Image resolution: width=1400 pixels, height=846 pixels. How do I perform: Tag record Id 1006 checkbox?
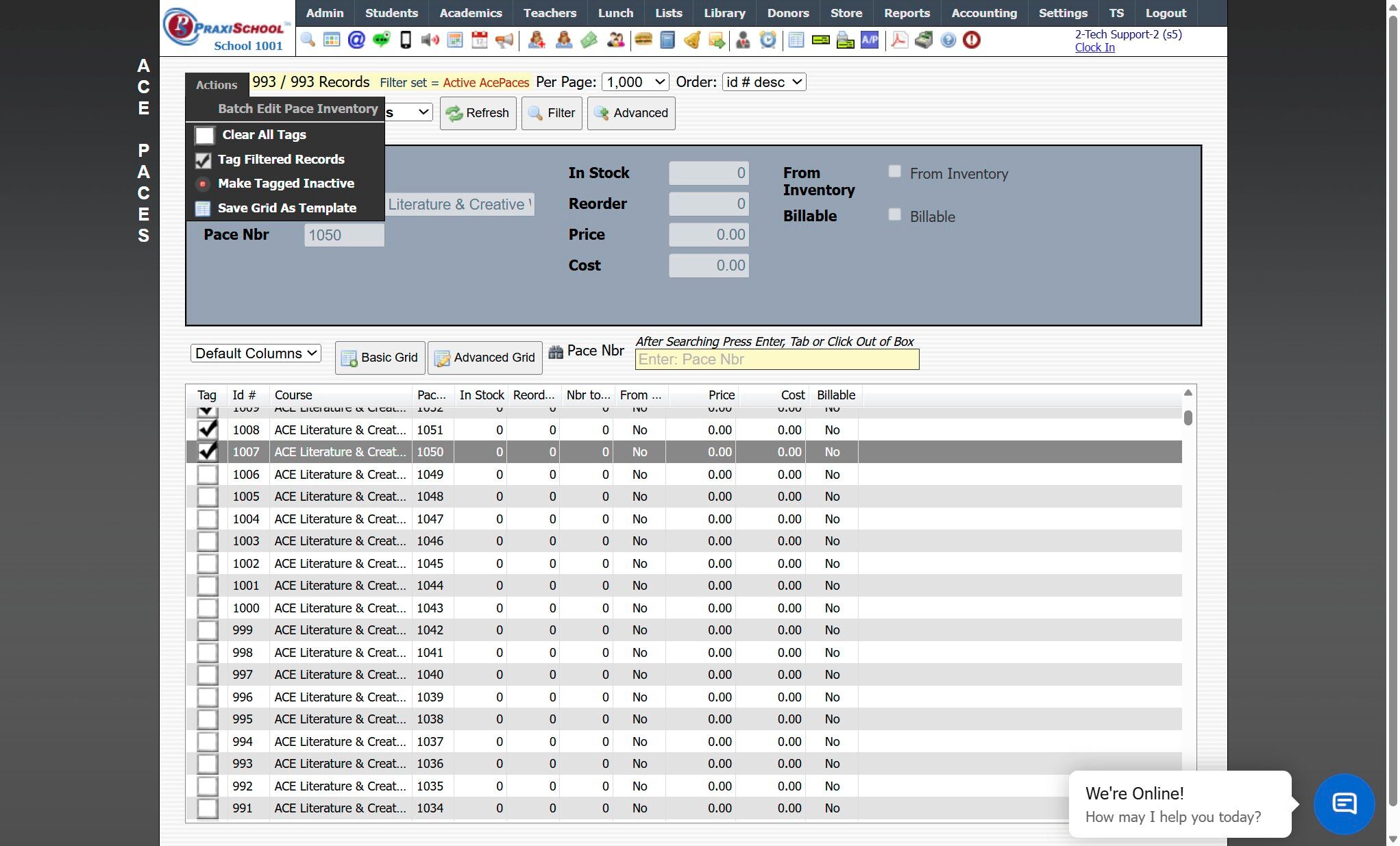tap(207, 474)
